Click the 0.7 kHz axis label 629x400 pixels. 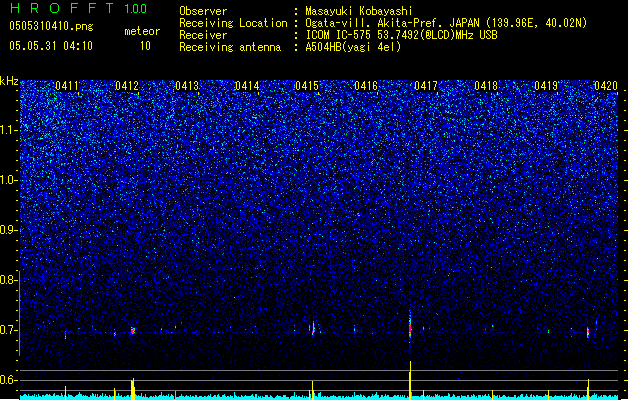click(8, 330)
